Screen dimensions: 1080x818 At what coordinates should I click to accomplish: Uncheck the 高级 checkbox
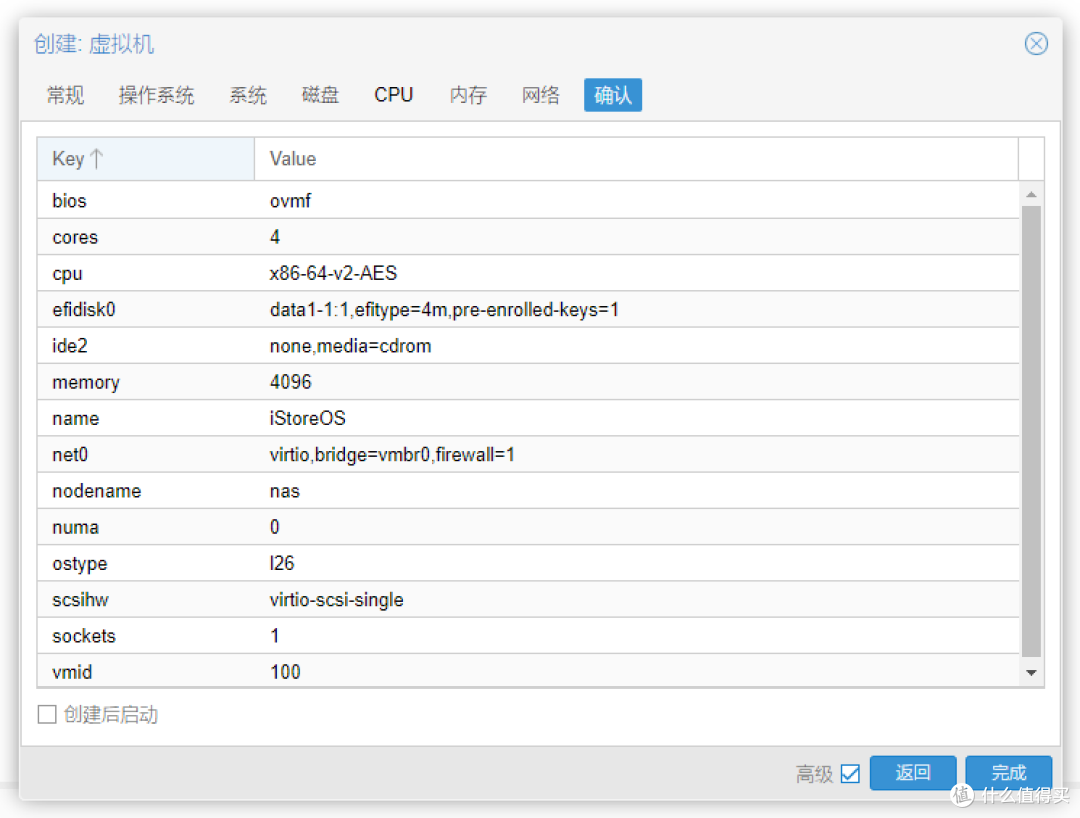point(851,773)
